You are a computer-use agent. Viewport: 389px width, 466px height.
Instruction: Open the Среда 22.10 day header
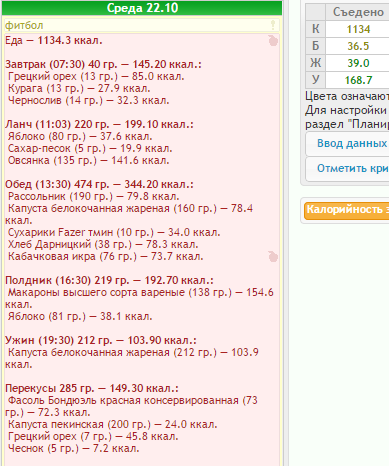click(142, 8)
